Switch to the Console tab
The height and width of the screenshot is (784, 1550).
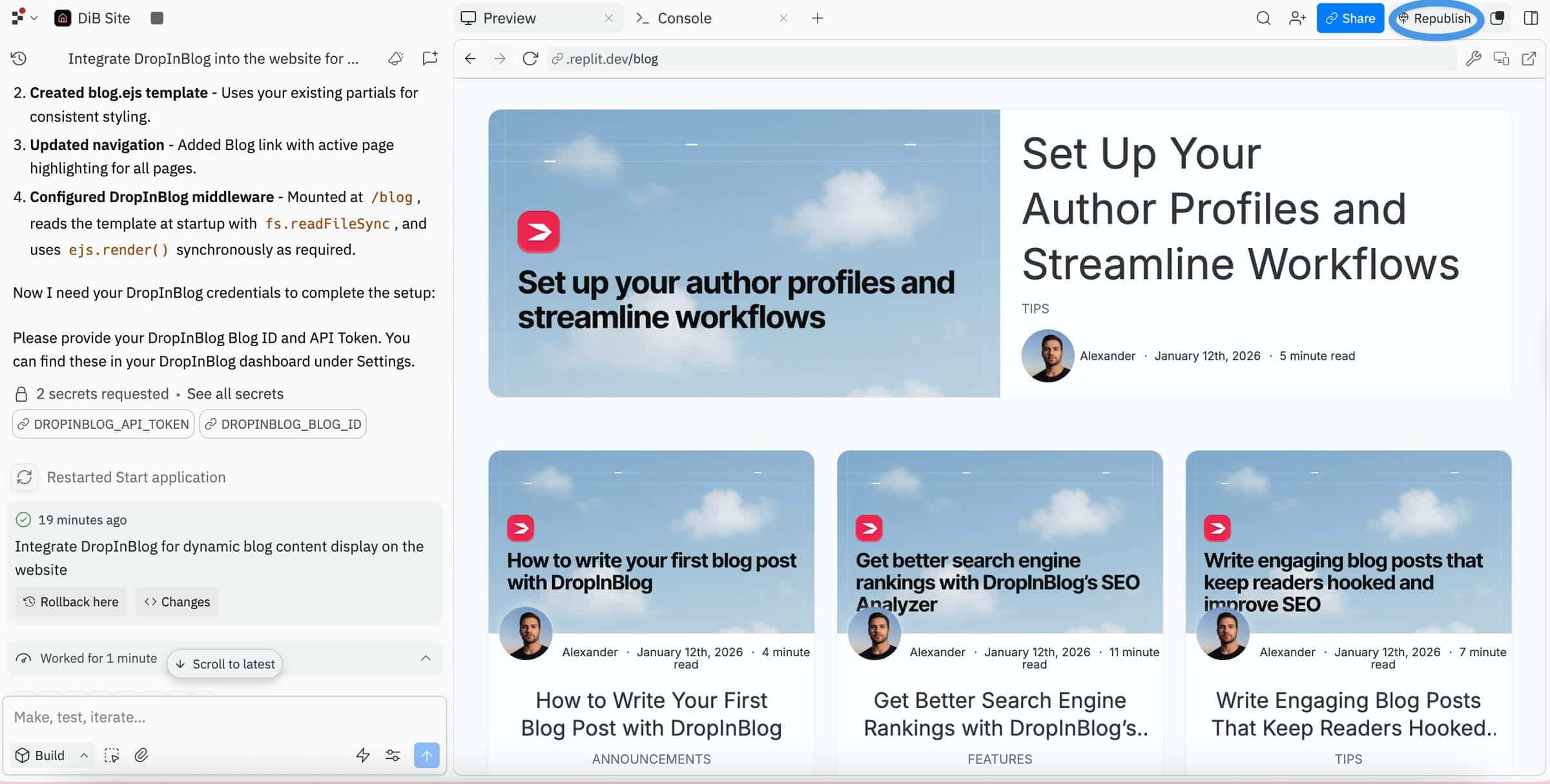684,18
